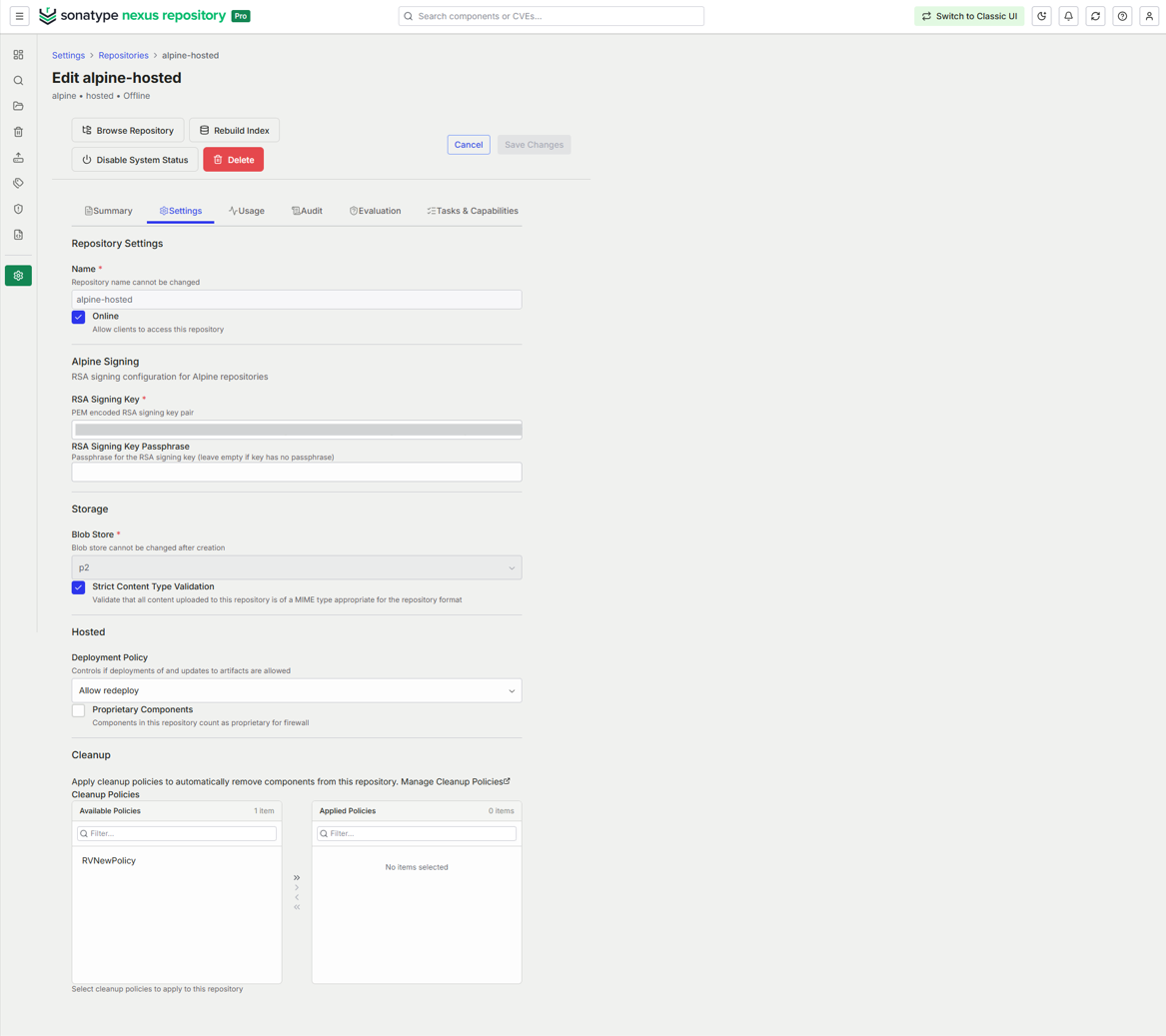Click the red Delete button

[x=234, y=159]
